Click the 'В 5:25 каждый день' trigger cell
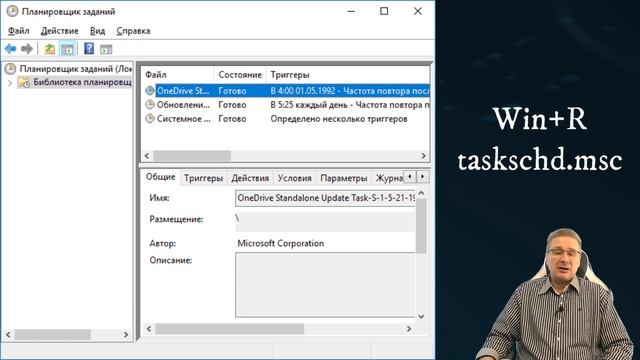Screen dimensions: 640x360 (x=350, y=104)
